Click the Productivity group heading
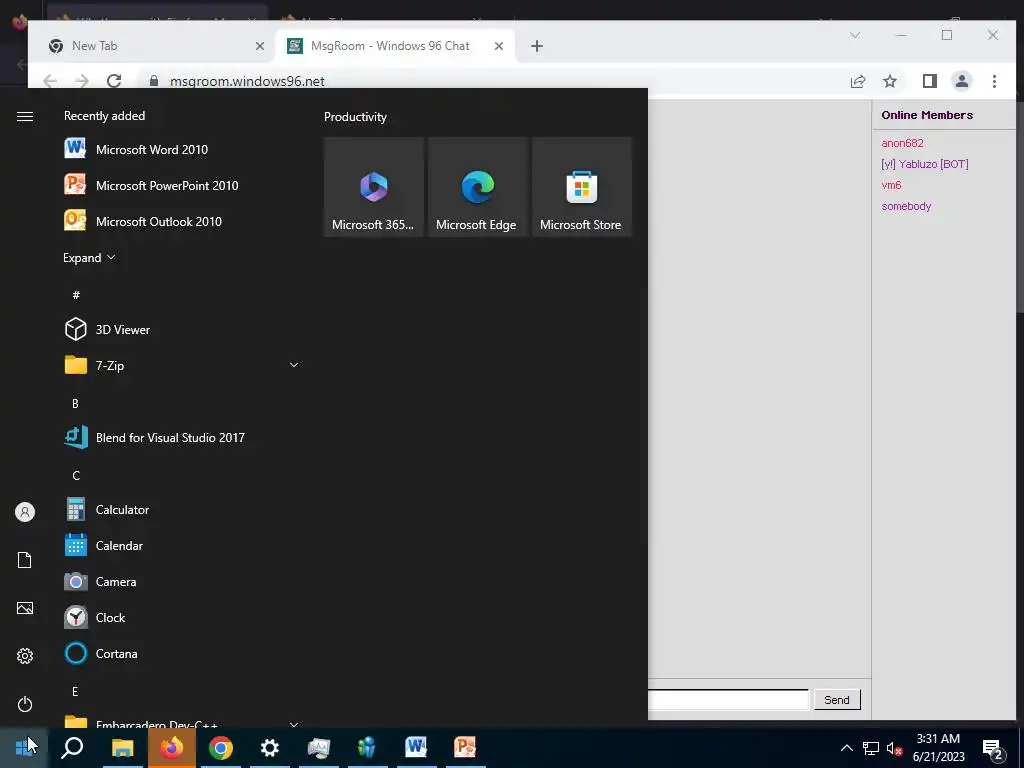The height and width of the screenshot is (768, 1024). (x=355, y=117)
